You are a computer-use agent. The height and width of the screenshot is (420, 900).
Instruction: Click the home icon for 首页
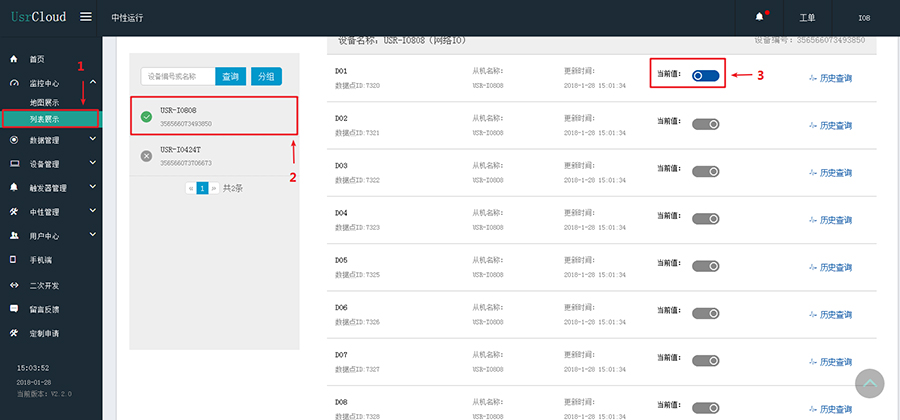(13, 59)
